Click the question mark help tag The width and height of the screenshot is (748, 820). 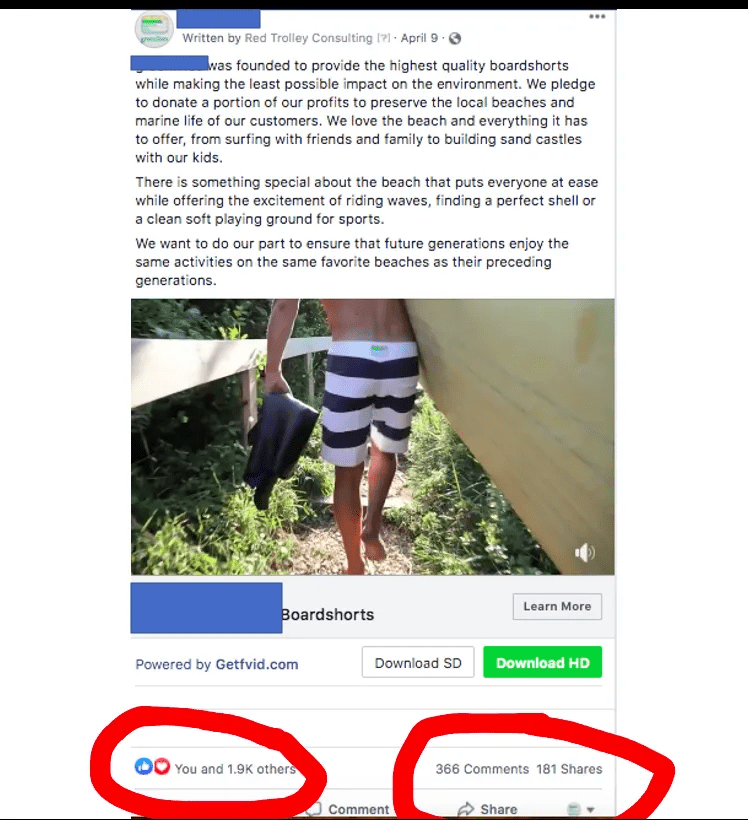point(384,38)
